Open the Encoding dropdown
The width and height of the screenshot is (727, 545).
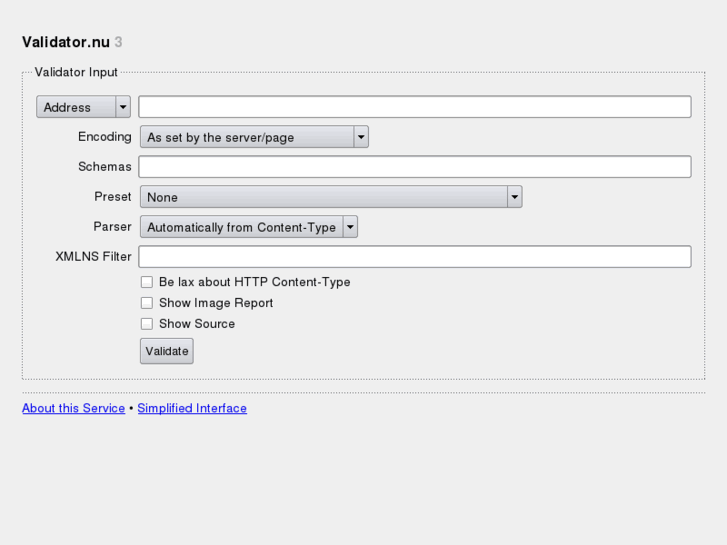[x=254, y=137]
